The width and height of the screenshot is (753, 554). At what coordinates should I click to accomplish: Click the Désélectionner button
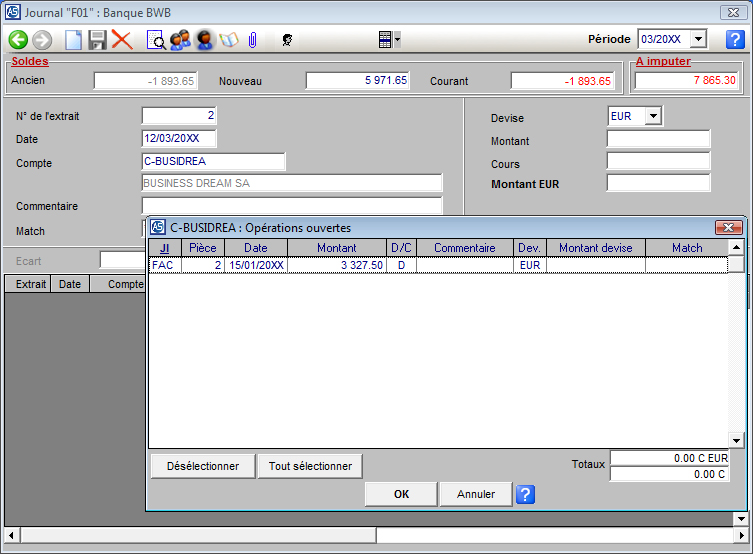tap(202, 466)
